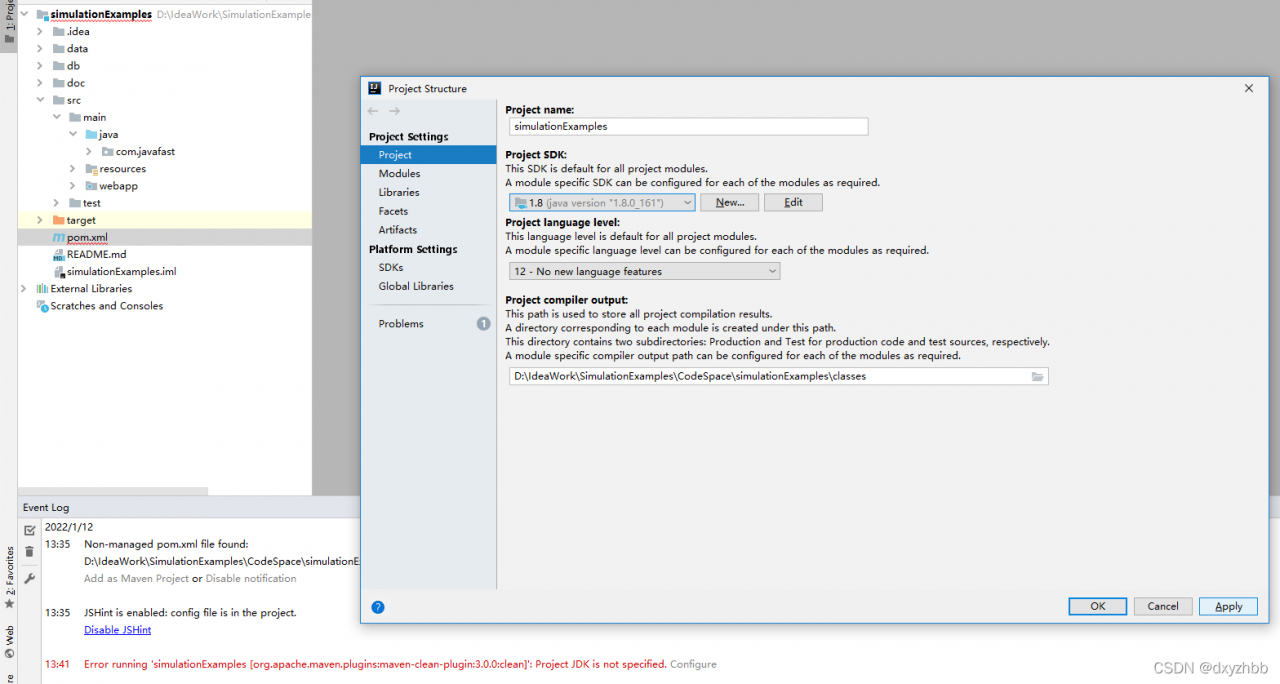Open the Favorites tool window tab

tap(9, 577)
